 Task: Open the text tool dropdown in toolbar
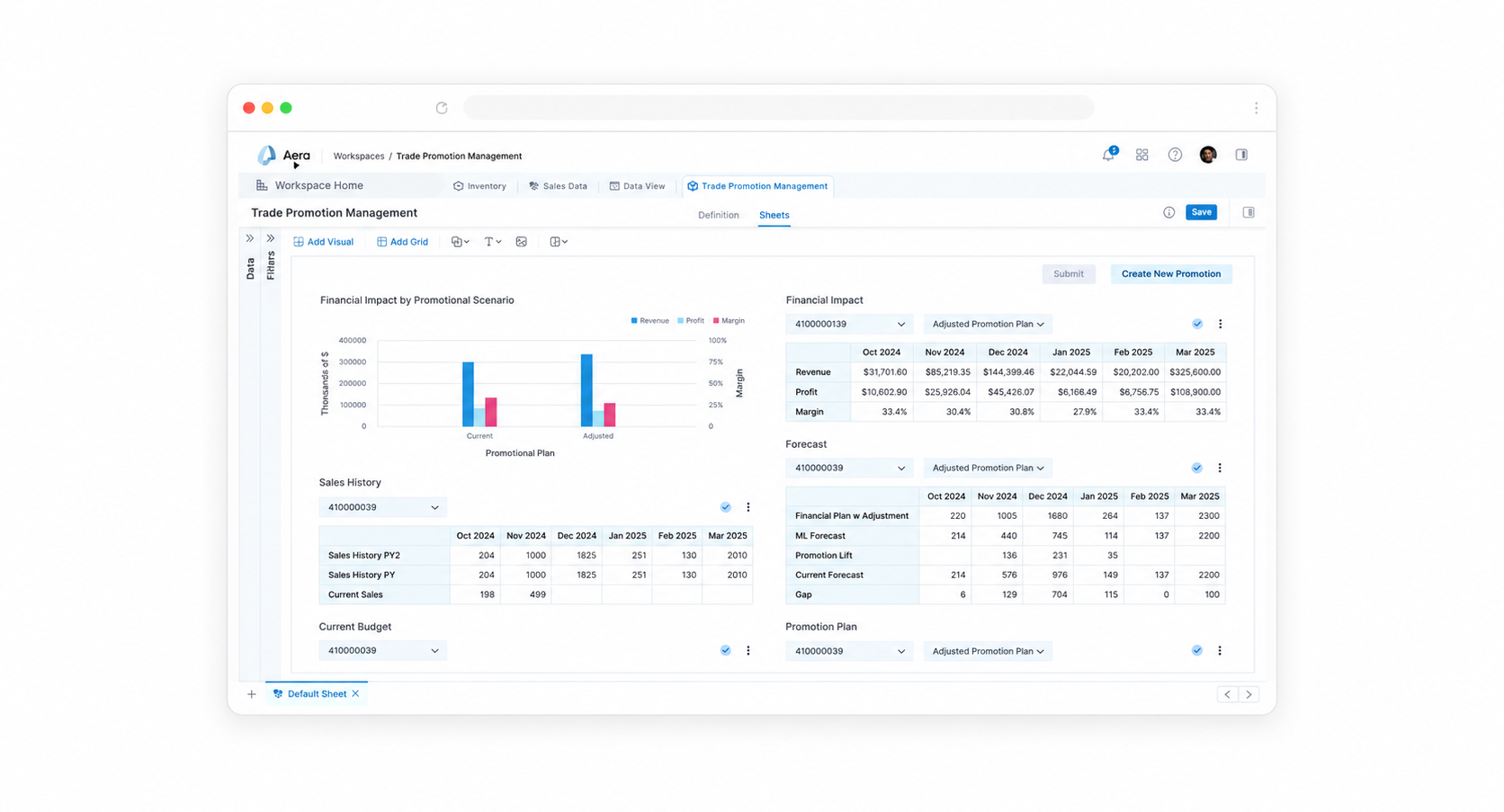click(x=492, y=242)
